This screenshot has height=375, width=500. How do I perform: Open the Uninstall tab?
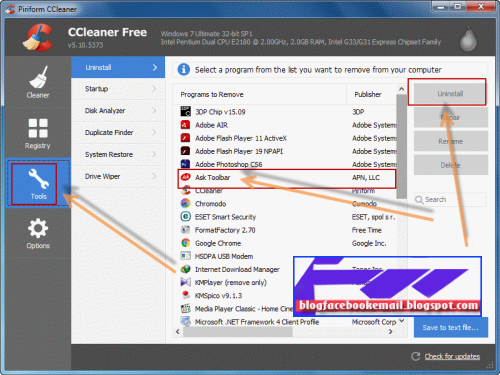(x=118, y=67)
